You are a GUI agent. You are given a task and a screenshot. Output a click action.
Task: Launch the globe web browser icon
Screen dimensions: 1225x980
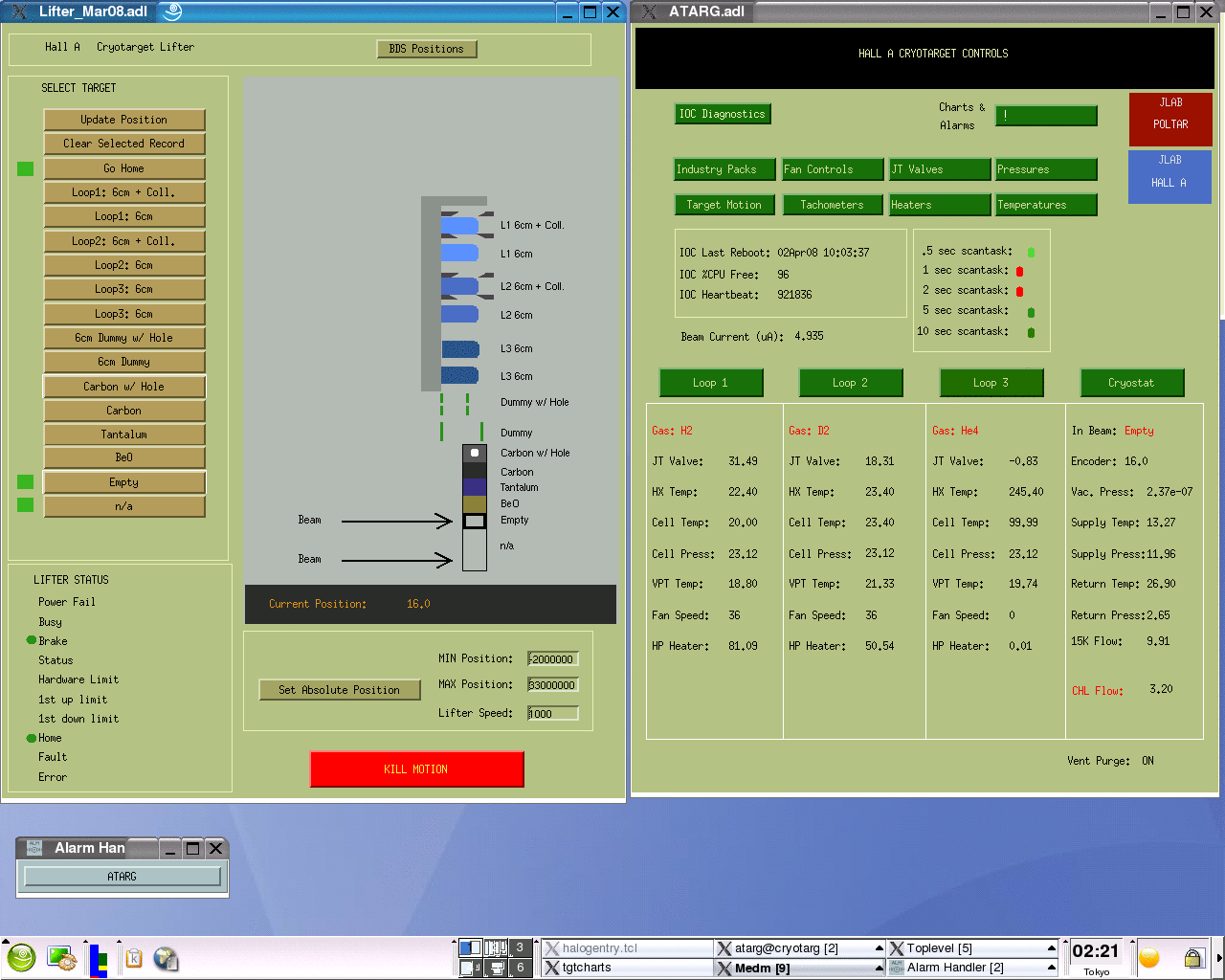click(166, 958)
